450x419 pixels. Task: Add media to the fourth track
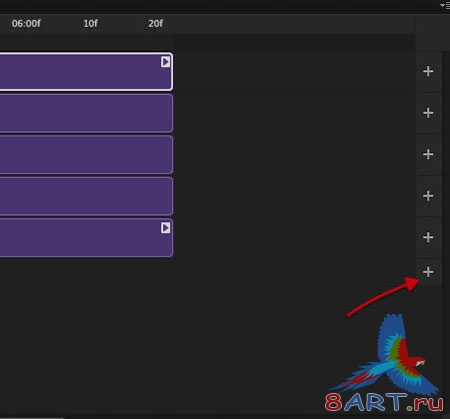428,196
